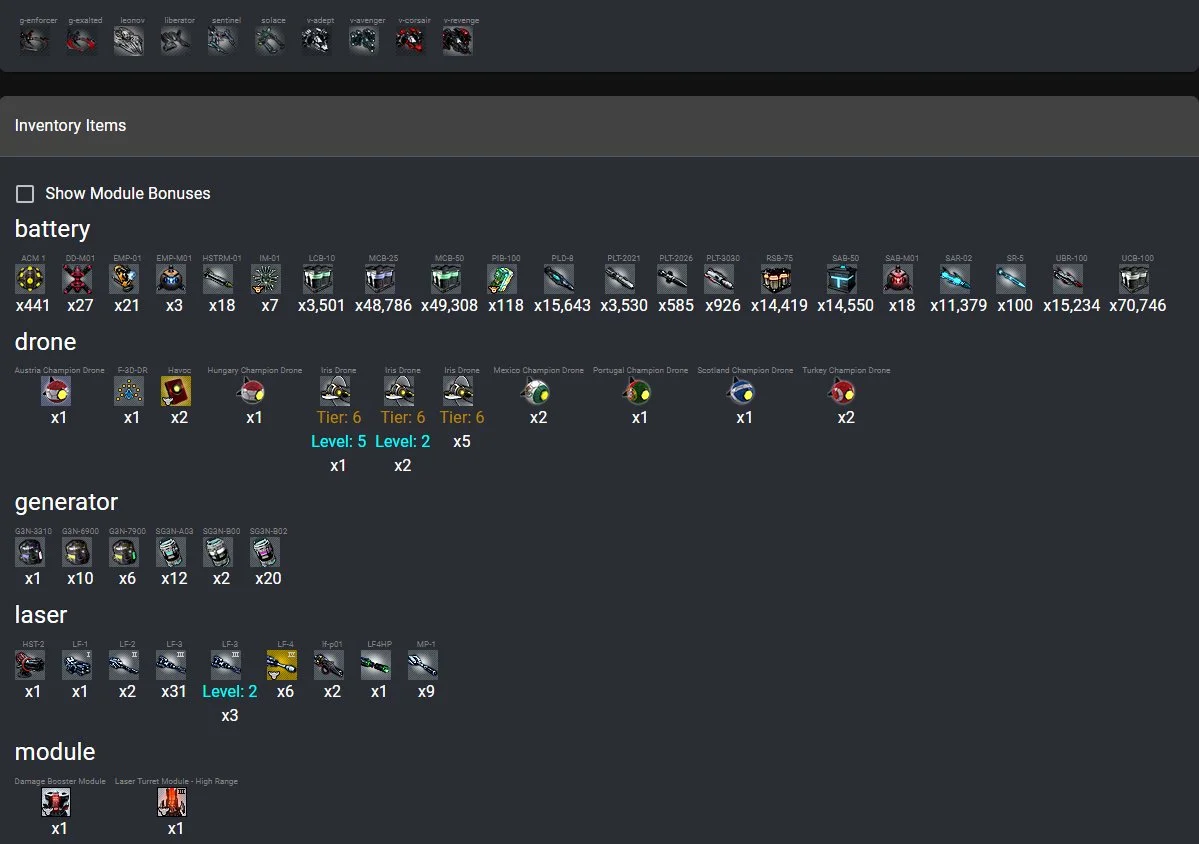Click the Laser Turret Module High Range
This screenshot has height=844, width=1199.
click(x=173, y=802)
